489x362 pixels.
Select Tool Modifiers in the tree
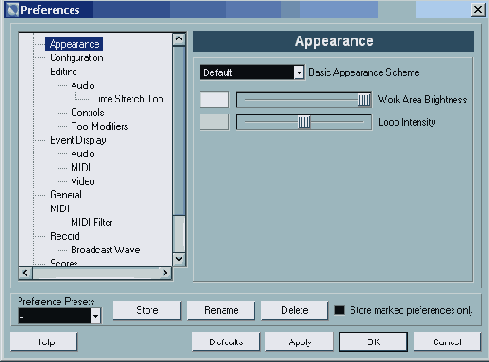(100, 126)
